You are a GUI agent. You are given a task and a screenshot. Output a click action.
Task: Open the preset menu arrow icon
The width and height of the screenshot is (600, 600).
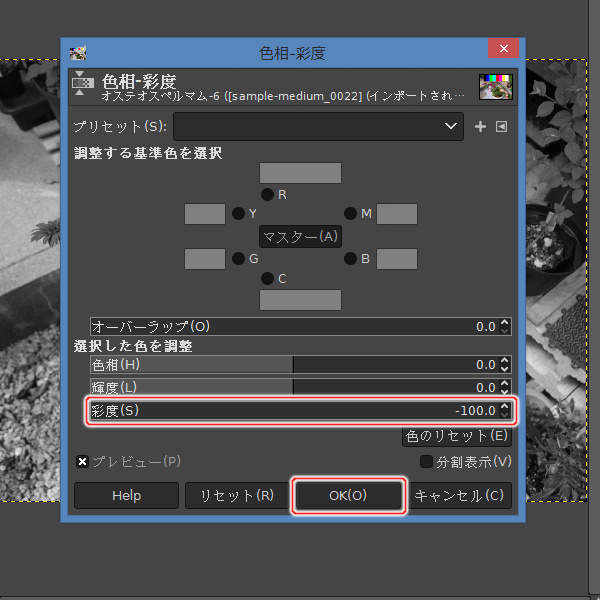point(501,126)
